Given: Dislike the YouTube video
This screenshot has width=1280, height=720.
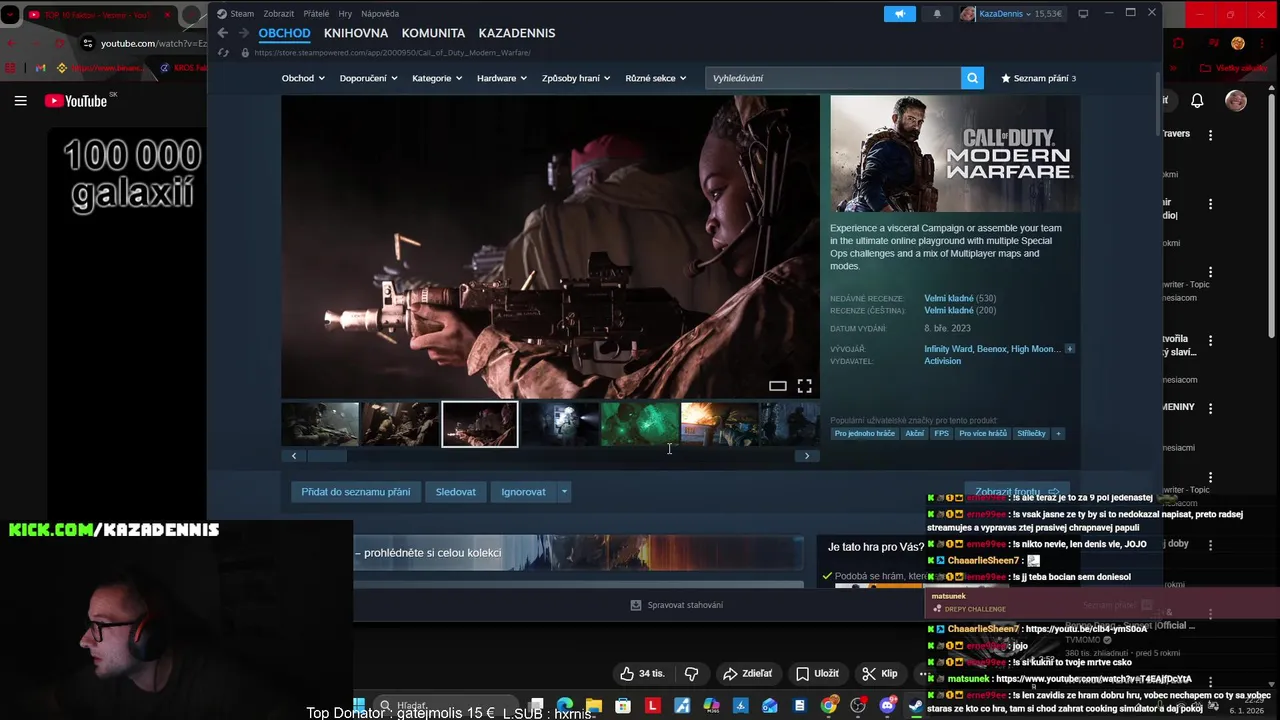Looking at the screenshot, I should 691,674.
